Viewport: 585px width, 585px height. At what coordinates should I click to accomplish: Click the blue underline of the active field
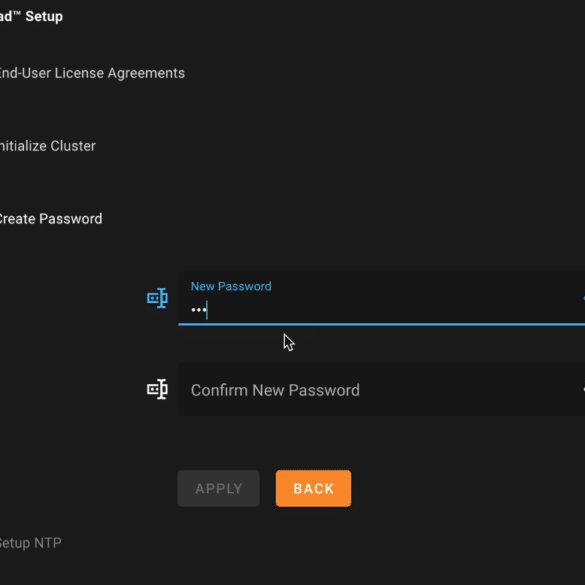(381, 324)
